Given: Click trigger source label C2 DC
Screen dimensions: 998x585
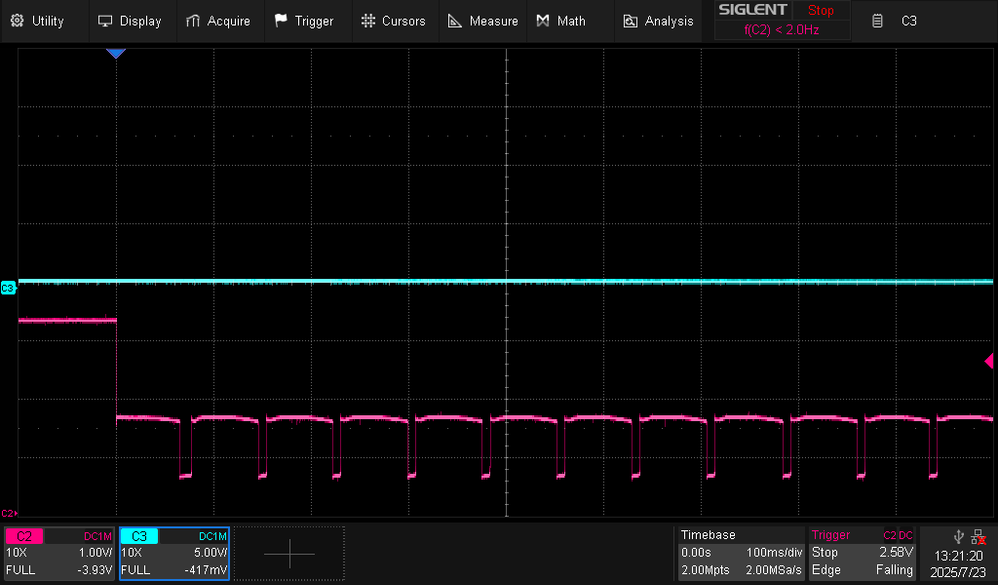Looking at the screenshot, I should (x=898, y=535).
